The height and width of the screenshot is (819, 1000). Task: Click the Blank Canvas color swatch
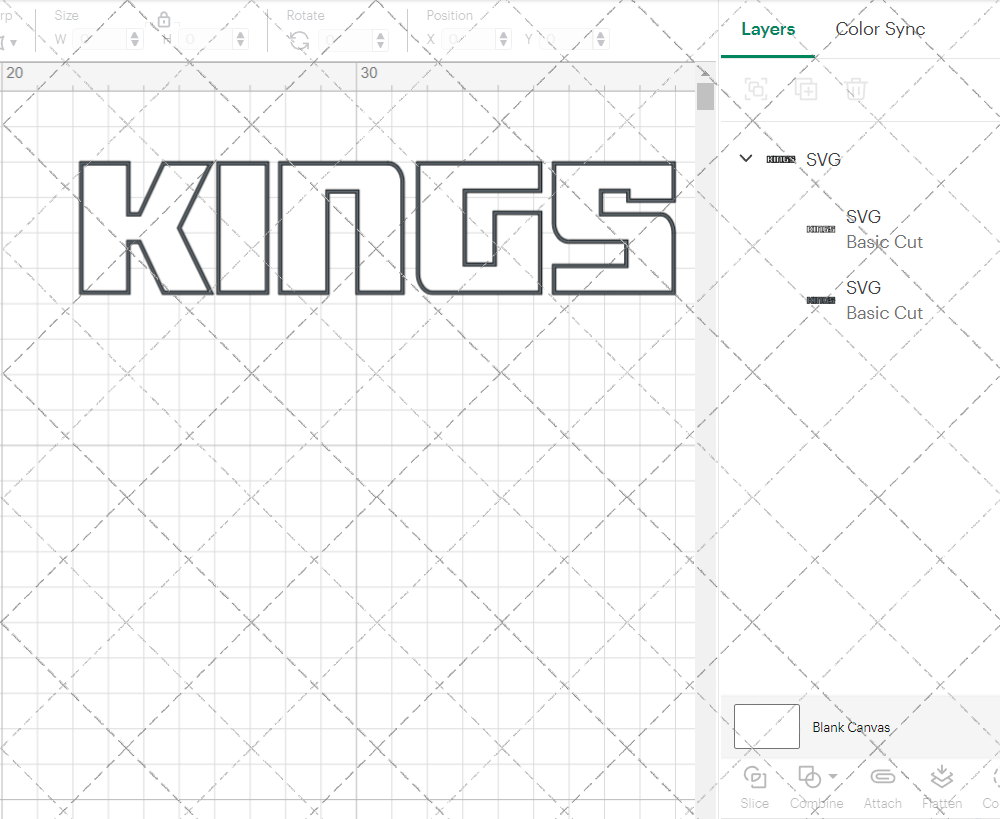pyautogui.click(x=767, y=727)
